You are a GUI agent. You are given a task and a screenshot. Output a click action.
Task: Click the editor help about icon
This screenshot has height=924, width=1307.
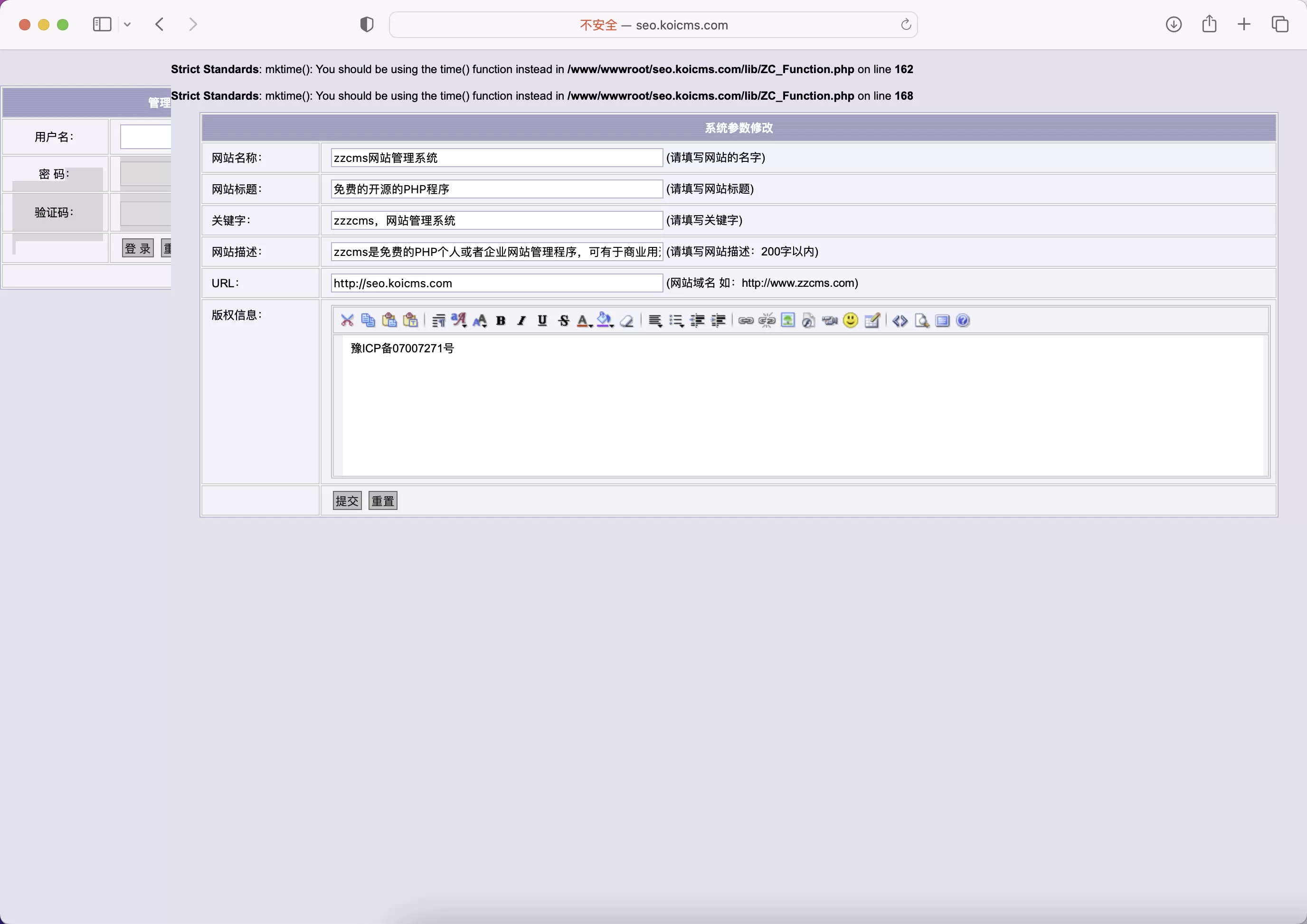click(x=963, y=321)
